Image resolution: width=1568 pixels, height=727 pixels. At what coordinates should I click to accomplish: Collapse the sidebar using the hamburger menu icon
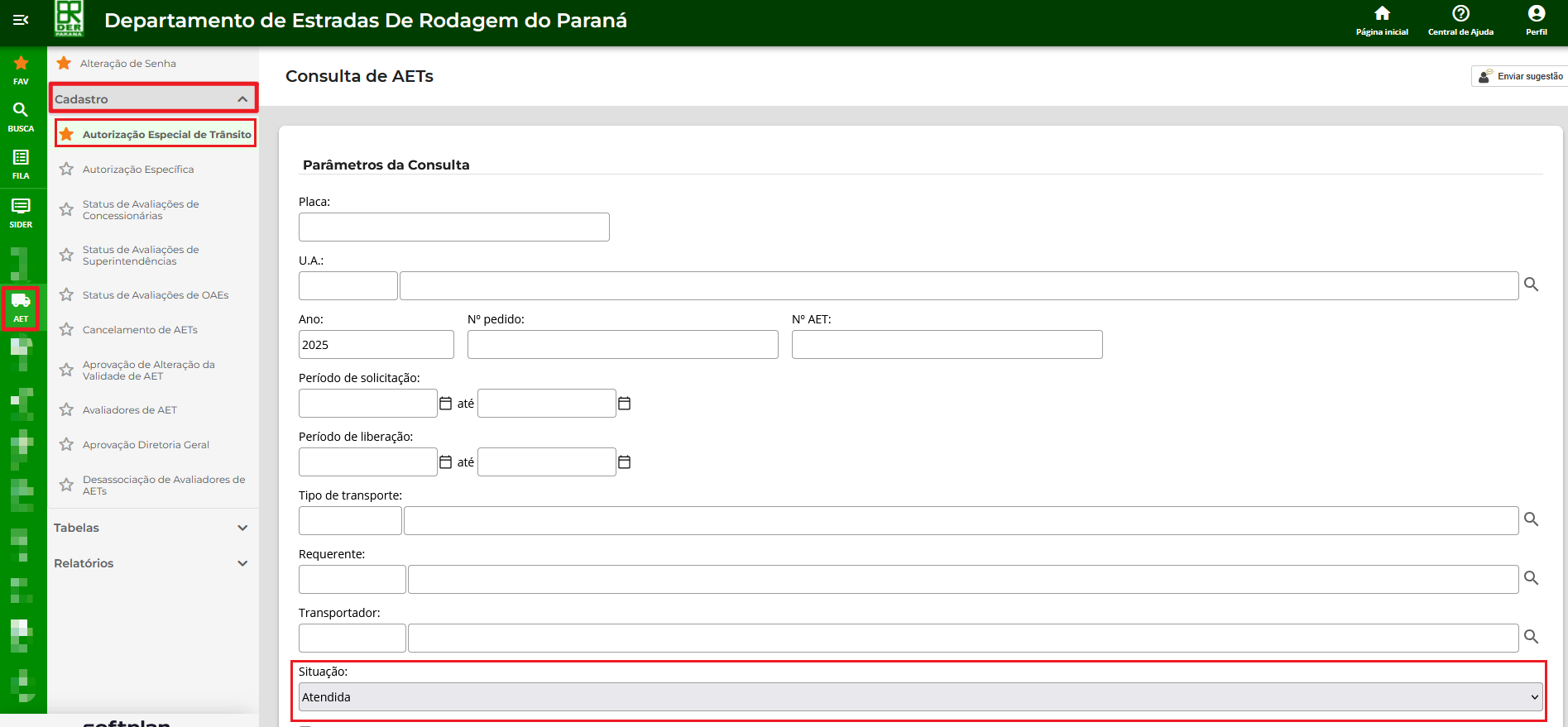21,20
